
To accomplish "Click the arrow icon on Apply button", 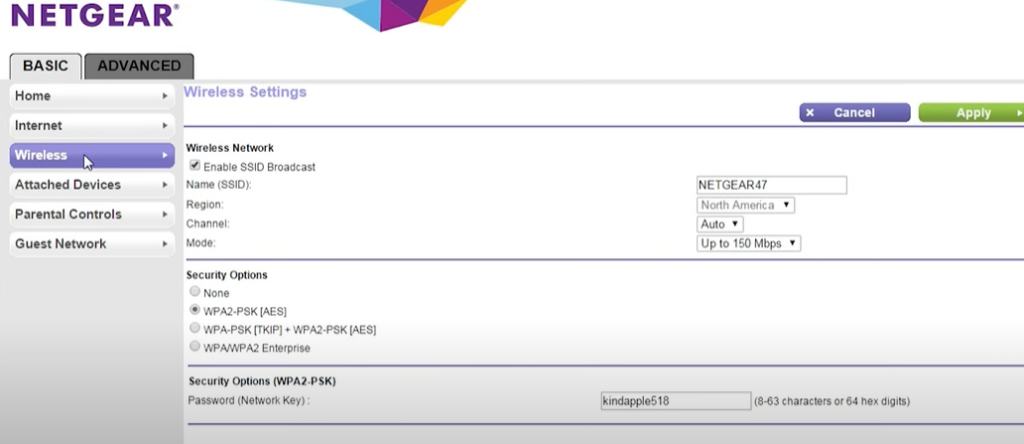I will pos(1018,113).
